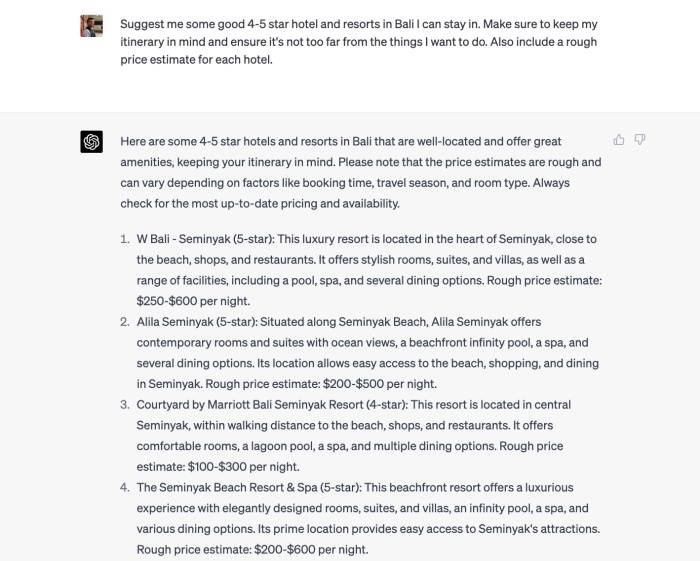700x561 pixels.
Task: Click the '$200-$500 per night' price text
Action: [379, 384]
